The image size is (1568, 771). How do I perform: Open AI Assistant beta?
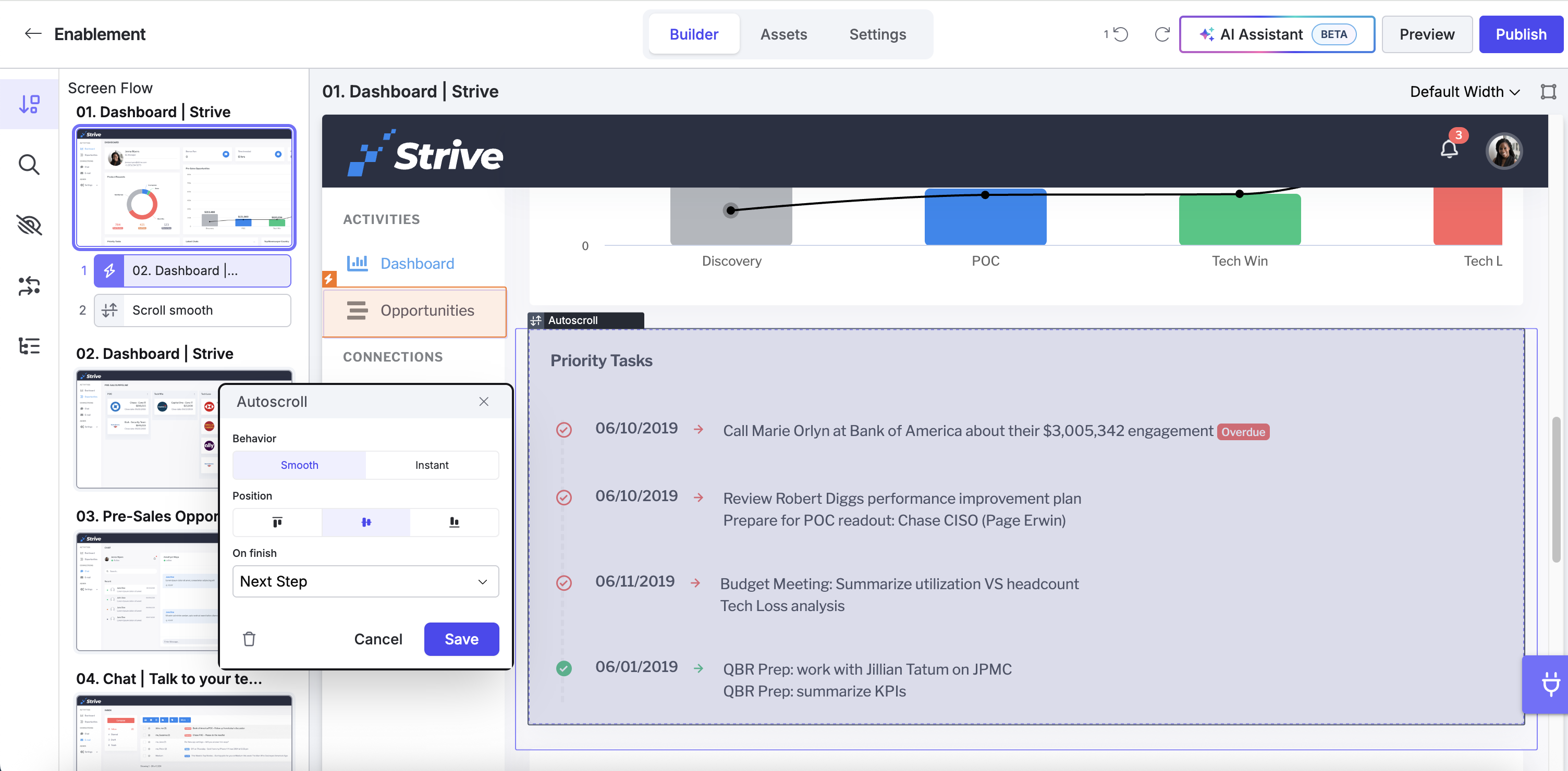point(1277,34)
